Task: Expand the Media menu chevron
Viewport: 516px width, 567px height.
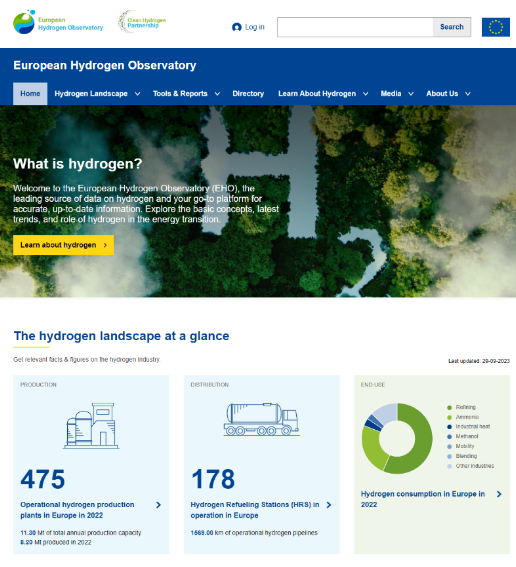Action: click(411, 94)
